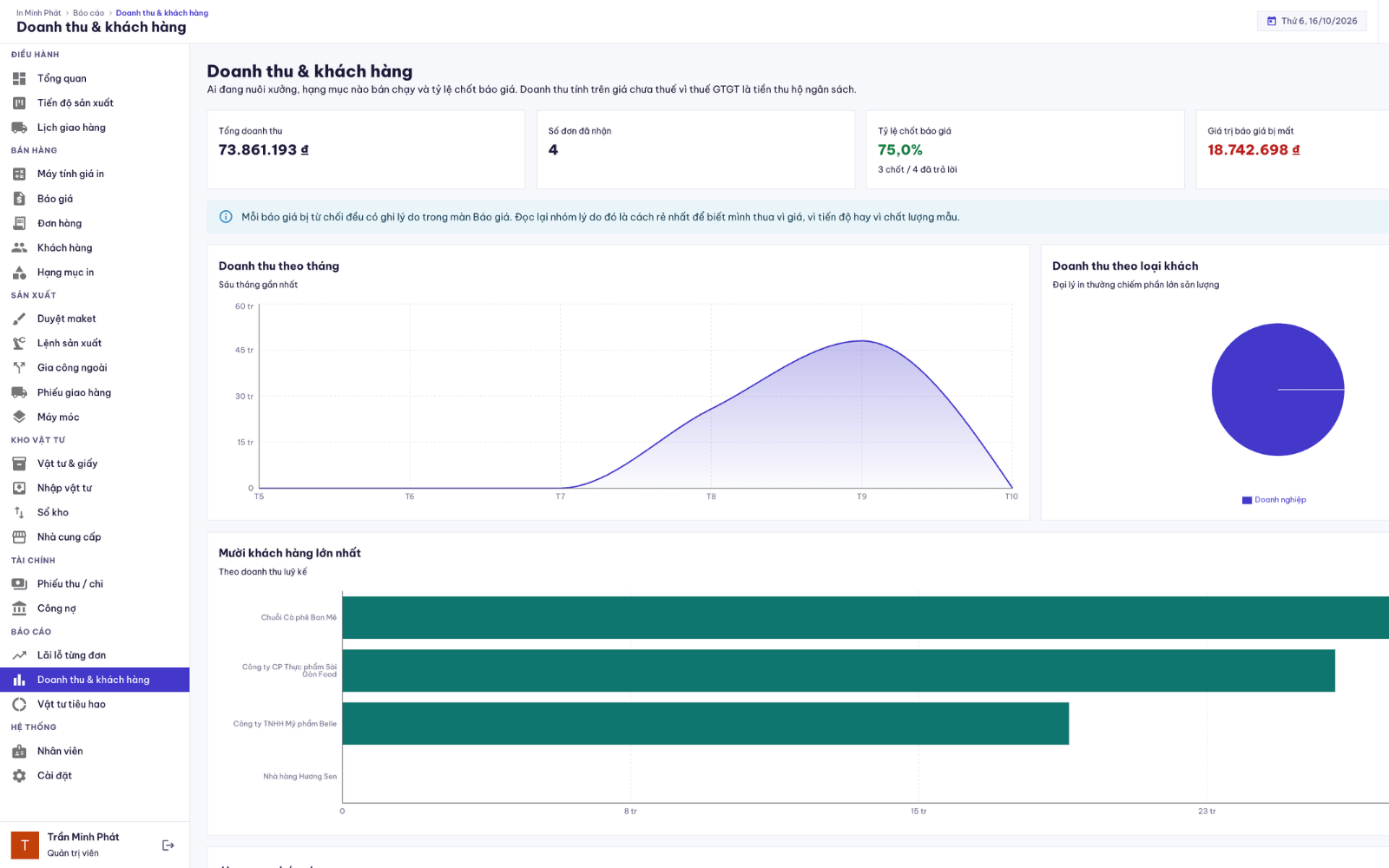Click the Lệnh sản xuất robot arm icon
This screenshot has height=868, width=1389.
pyautogui.click(x=19, y=344)
